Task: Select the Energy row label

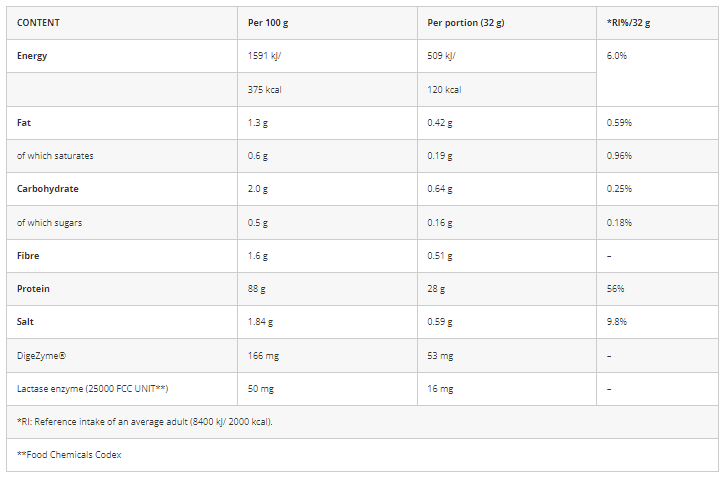Action: tap(32, 56)
